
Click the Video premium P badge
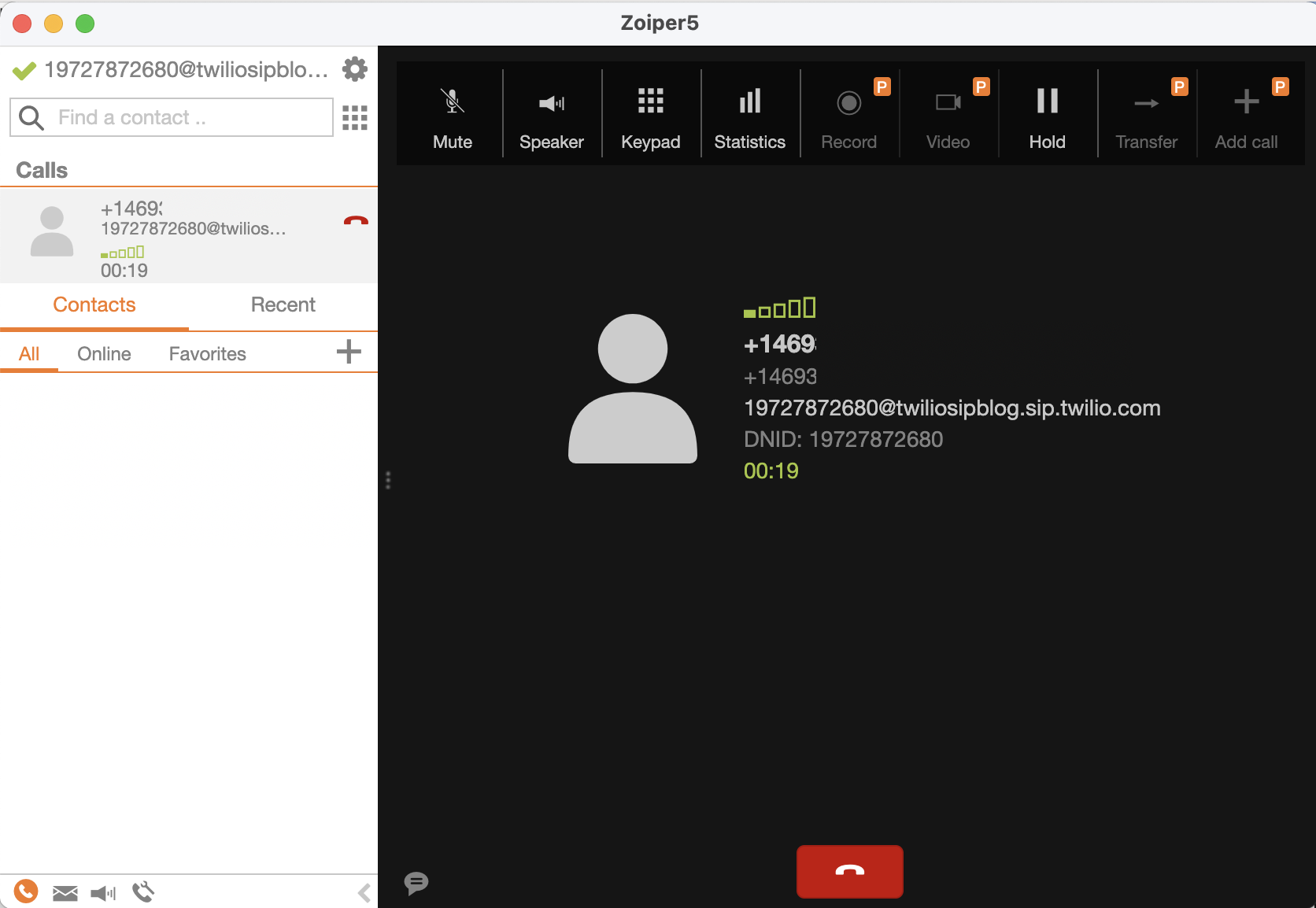[981, 87]
